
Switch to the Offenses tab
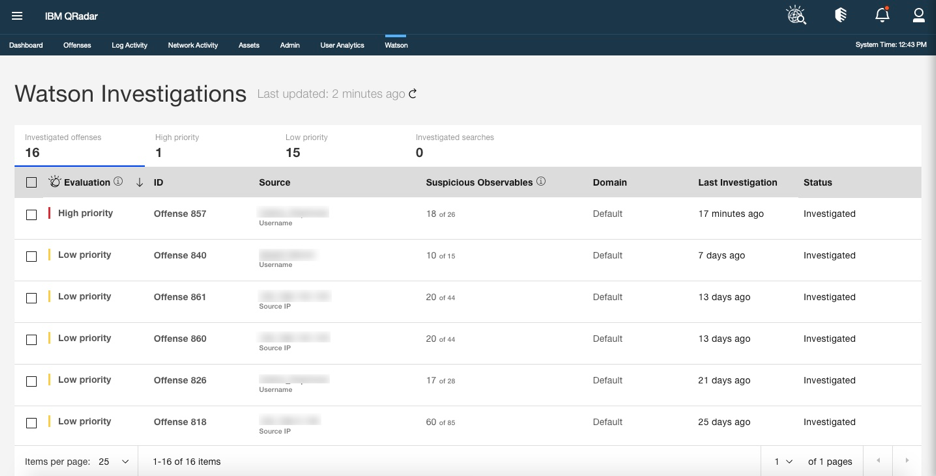click(x=77, y=45)
